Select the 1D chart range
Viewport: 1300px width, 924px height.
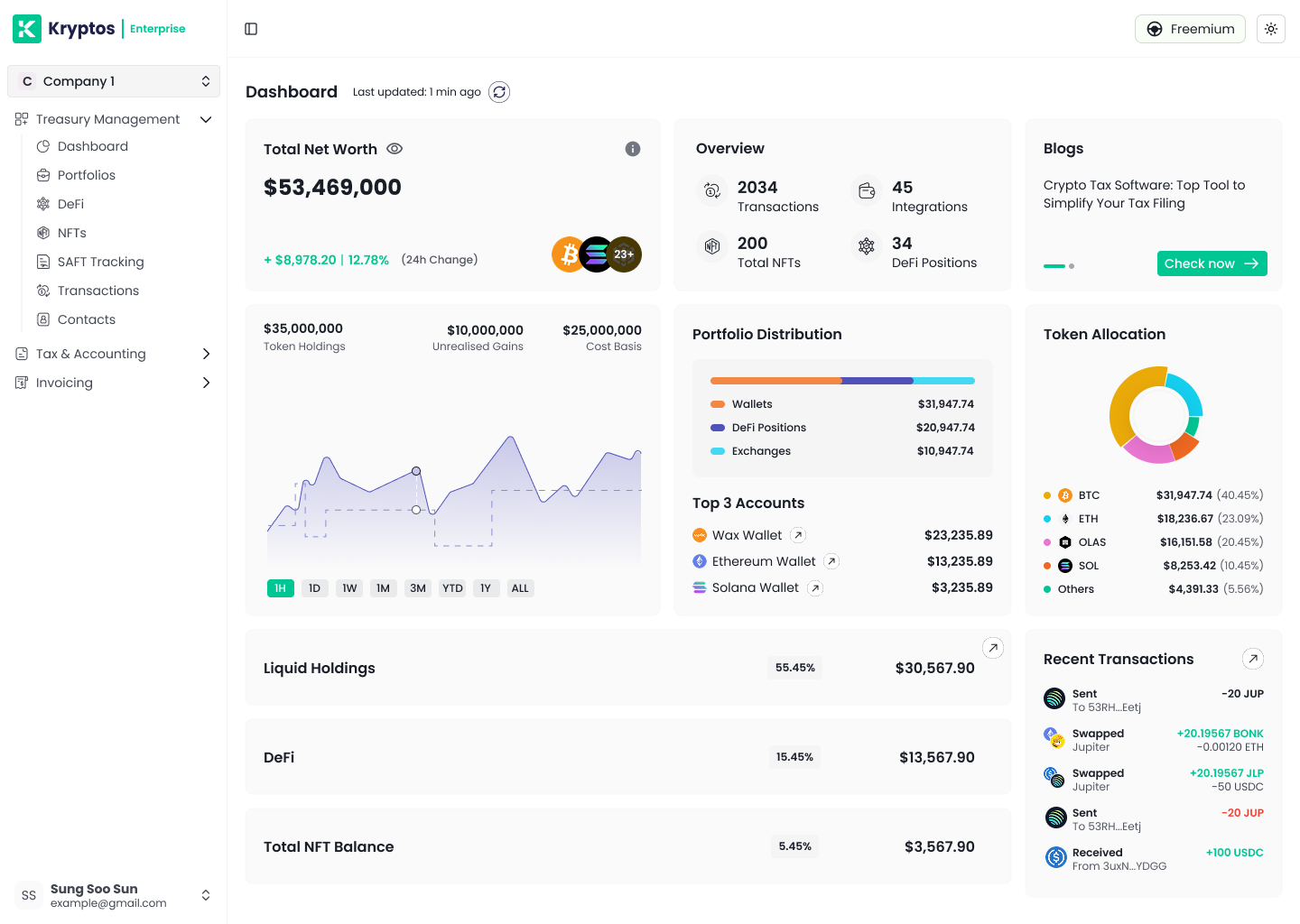click(314, 588)
